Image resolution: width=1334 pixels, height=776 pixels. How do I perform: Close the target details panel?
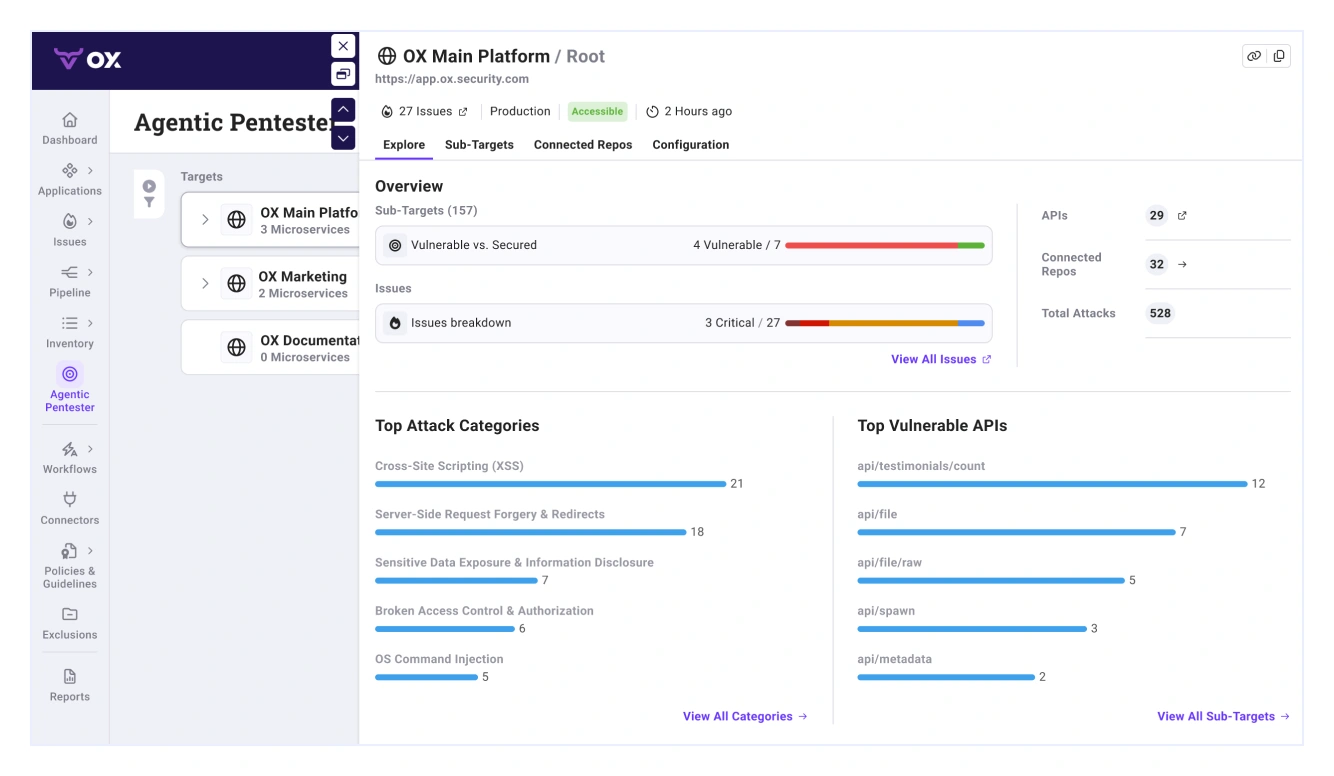click(343, 46)
